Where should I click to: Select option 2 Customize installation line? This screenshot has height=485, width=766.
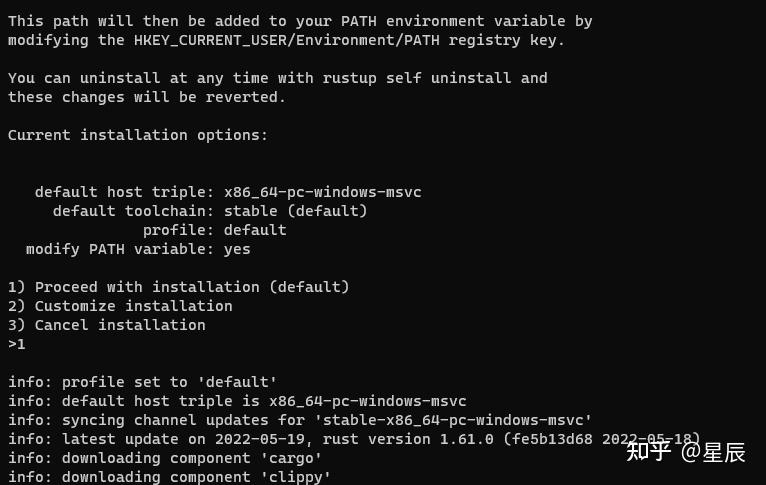[x=120, y=306]
